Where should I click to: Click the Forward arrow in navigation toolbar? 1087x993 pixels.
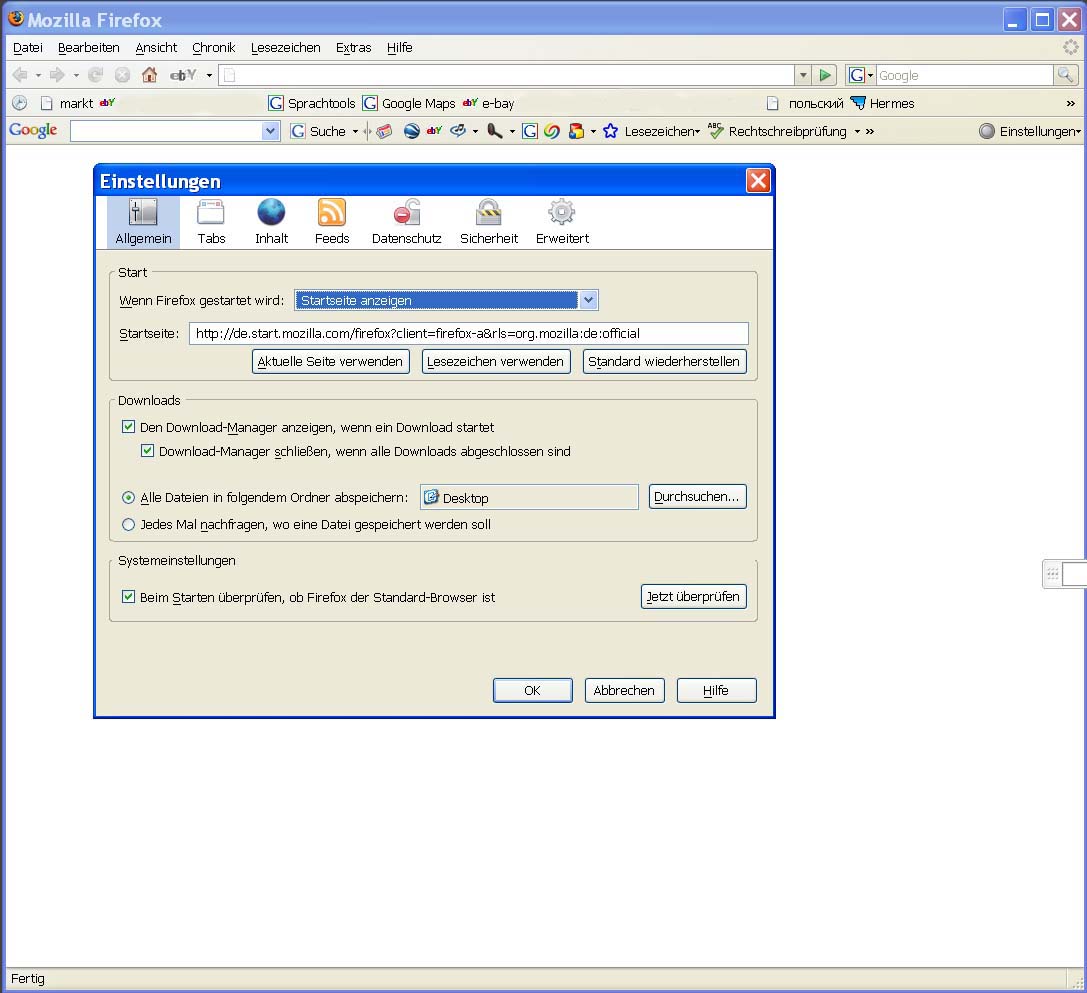click(58, 75)
